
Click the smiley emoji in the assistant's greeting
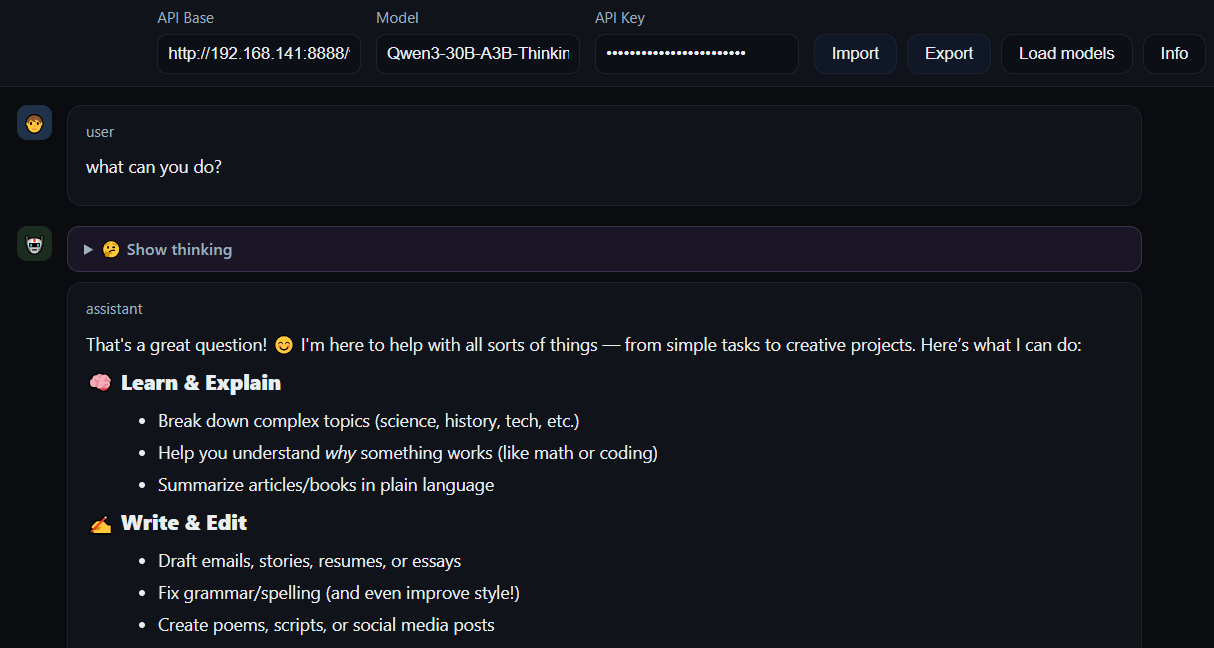click(x=283, y=344)
